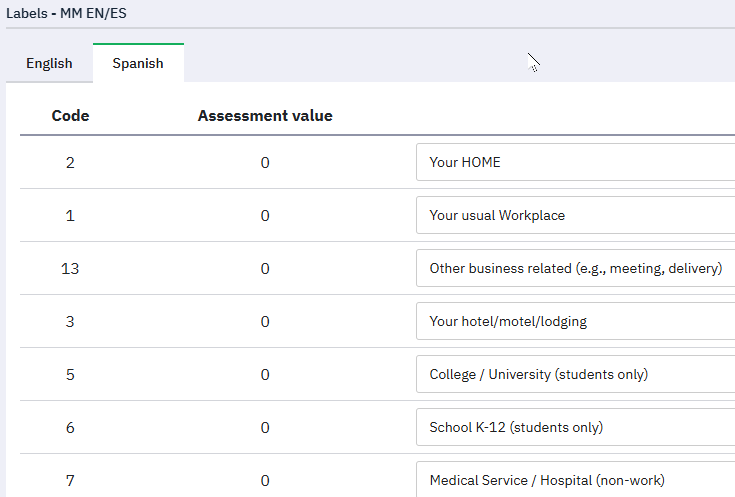Click the 'Other business related' label field
Viewport: 735px width, 497px height.
575,268
